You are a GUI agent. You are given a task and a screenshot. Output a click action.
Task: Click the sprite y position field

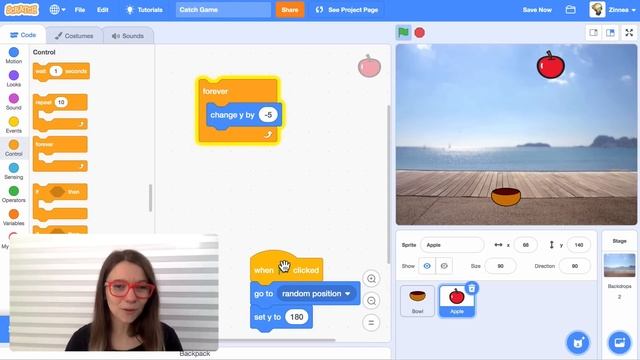[578, 245]
